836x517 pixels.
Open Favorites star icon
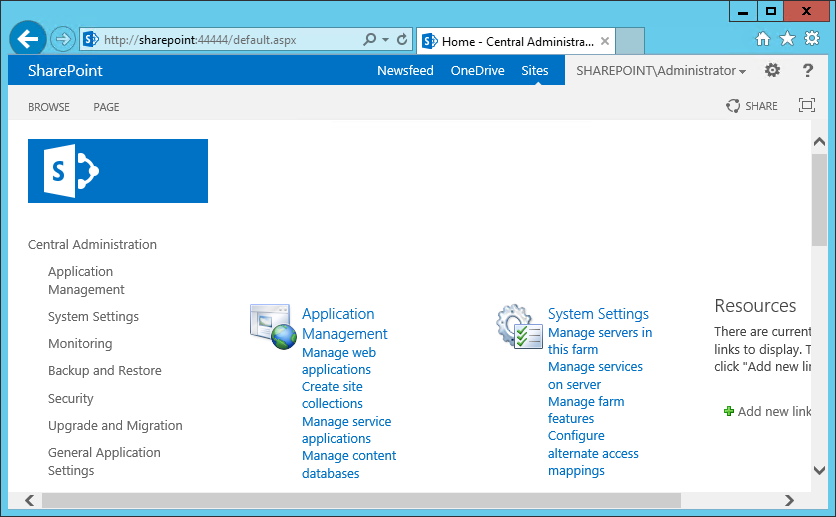click(x=787, y=38)
